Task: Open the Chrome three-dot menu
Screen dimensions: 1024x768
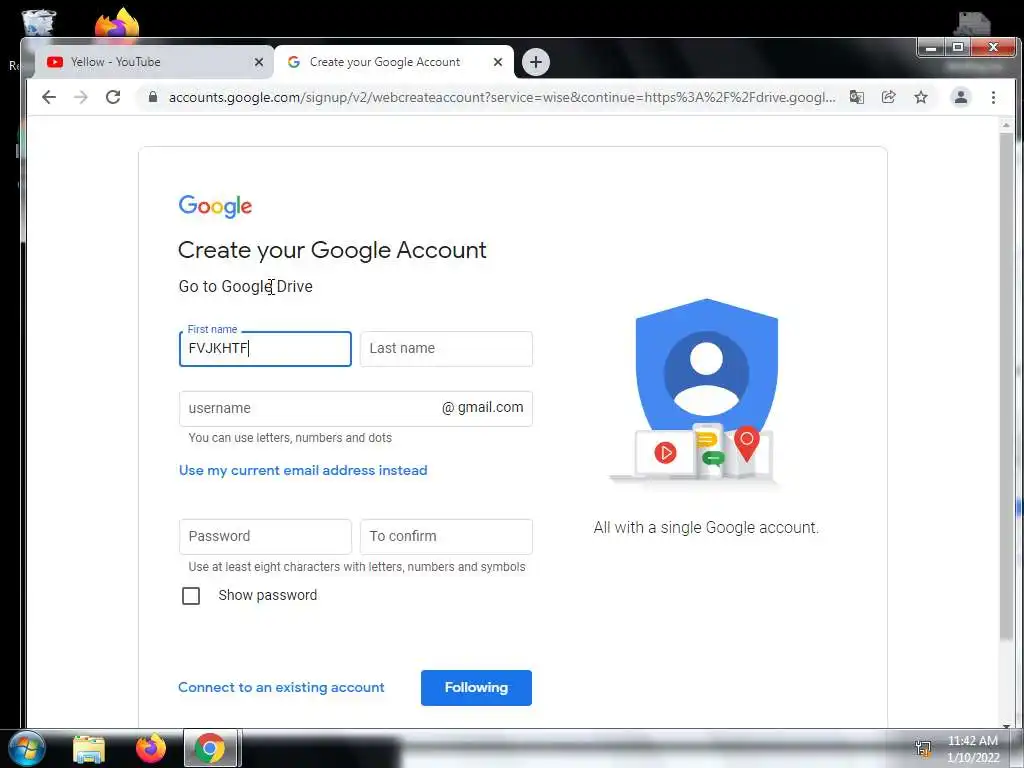Action: [993, 97]
